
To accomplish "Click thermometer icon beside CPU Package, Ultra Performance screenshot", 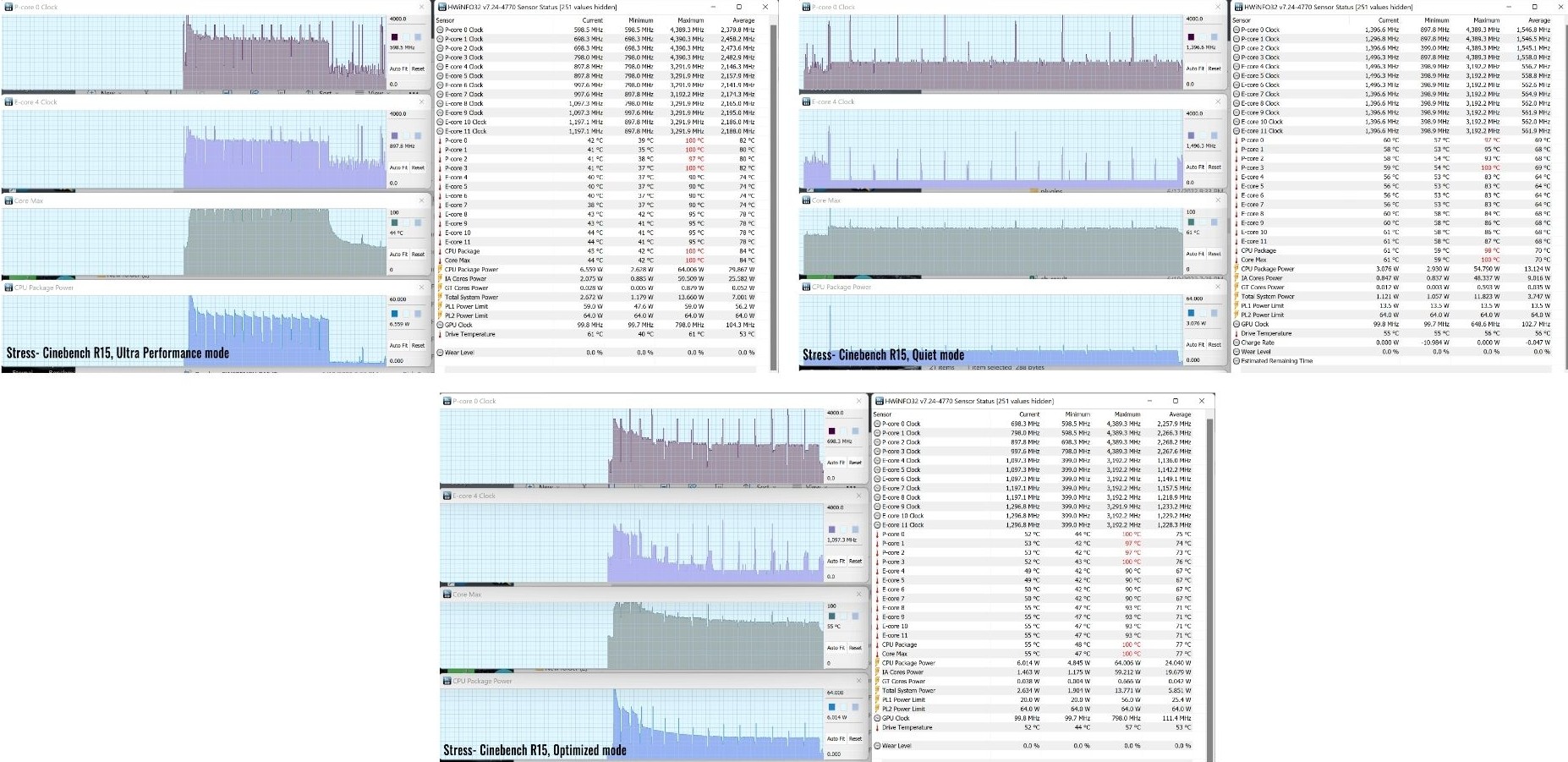I will [440, 251].
